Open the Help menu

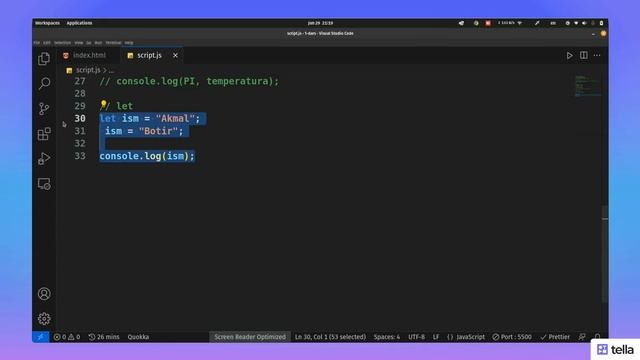coord(129,42)
